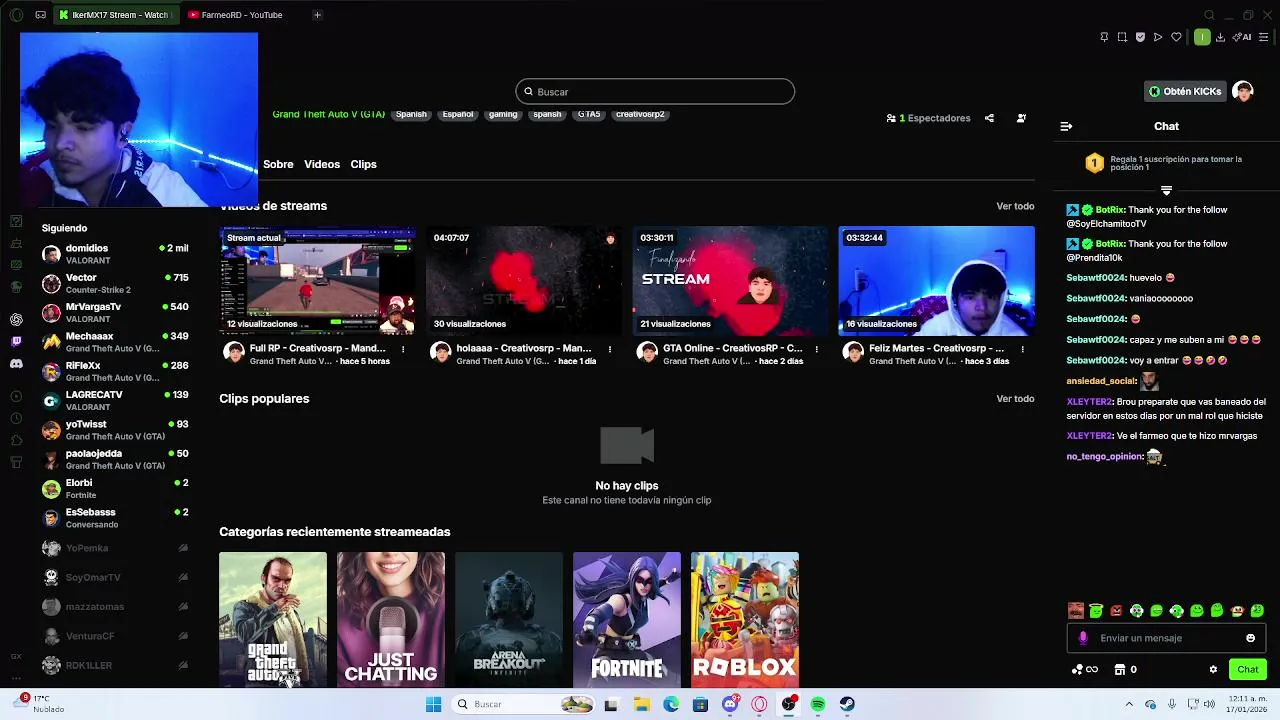1280x720 pixels.
Task: Open Twitch from the browser sidebar
Action: coord(16,342)
